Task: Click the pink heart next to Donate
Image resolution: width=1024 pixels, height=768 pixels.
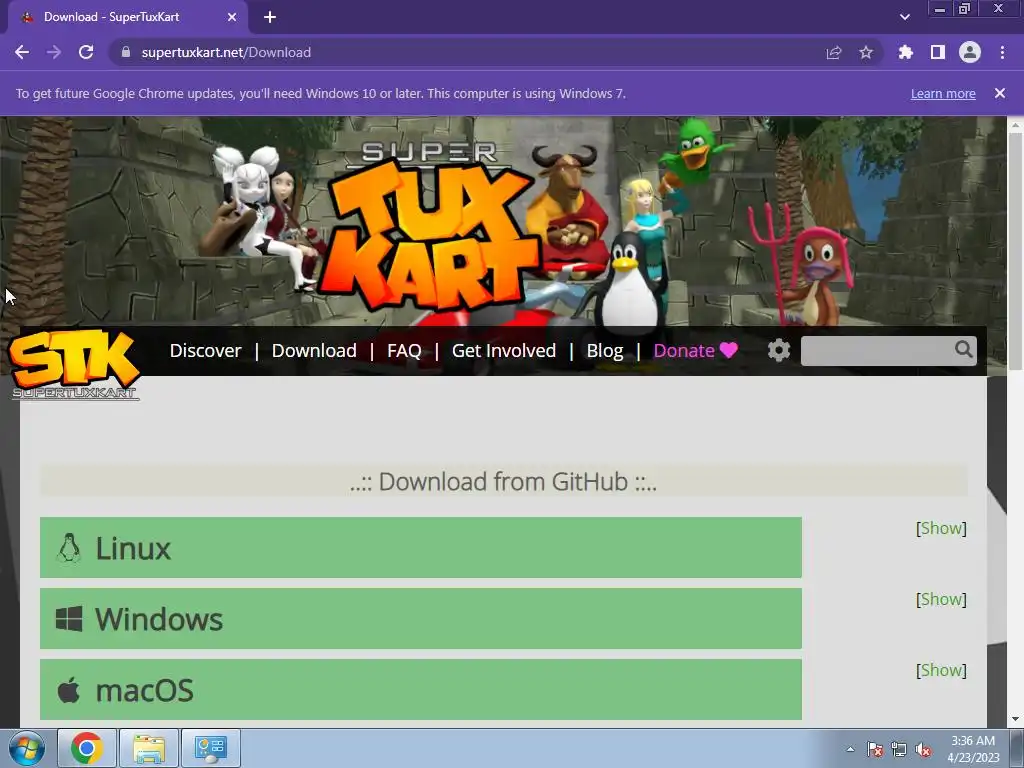Action: 729,351
